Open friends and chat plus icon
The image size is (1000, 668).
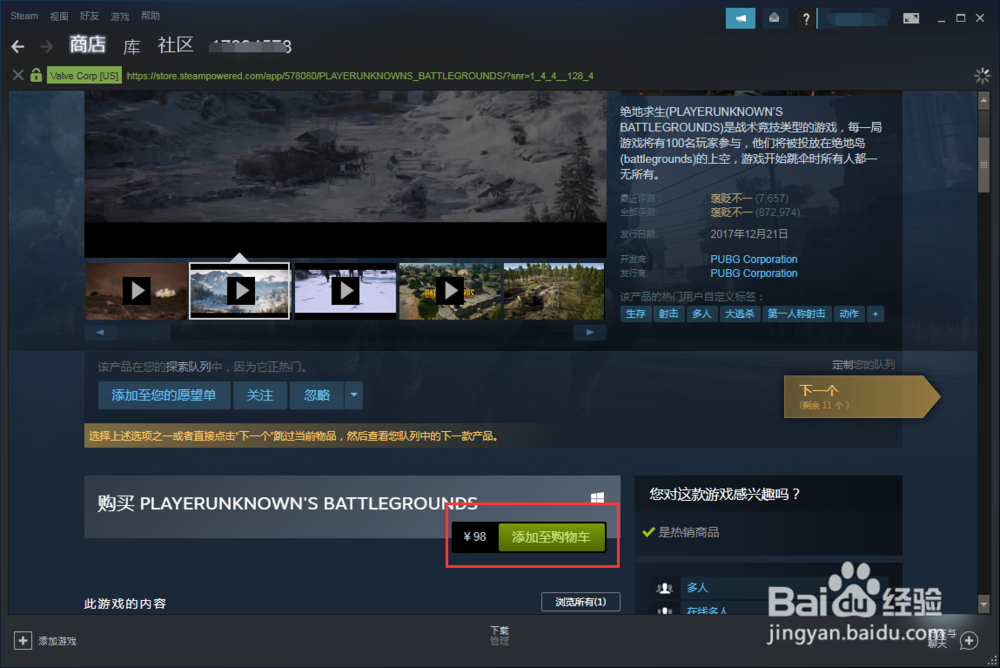click(x=969, y=641)
